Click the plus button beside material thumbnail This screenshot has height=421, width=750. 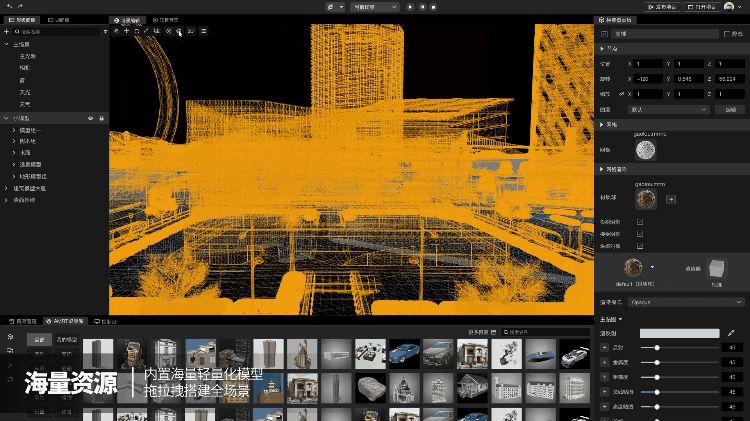(x=671, y=200)
